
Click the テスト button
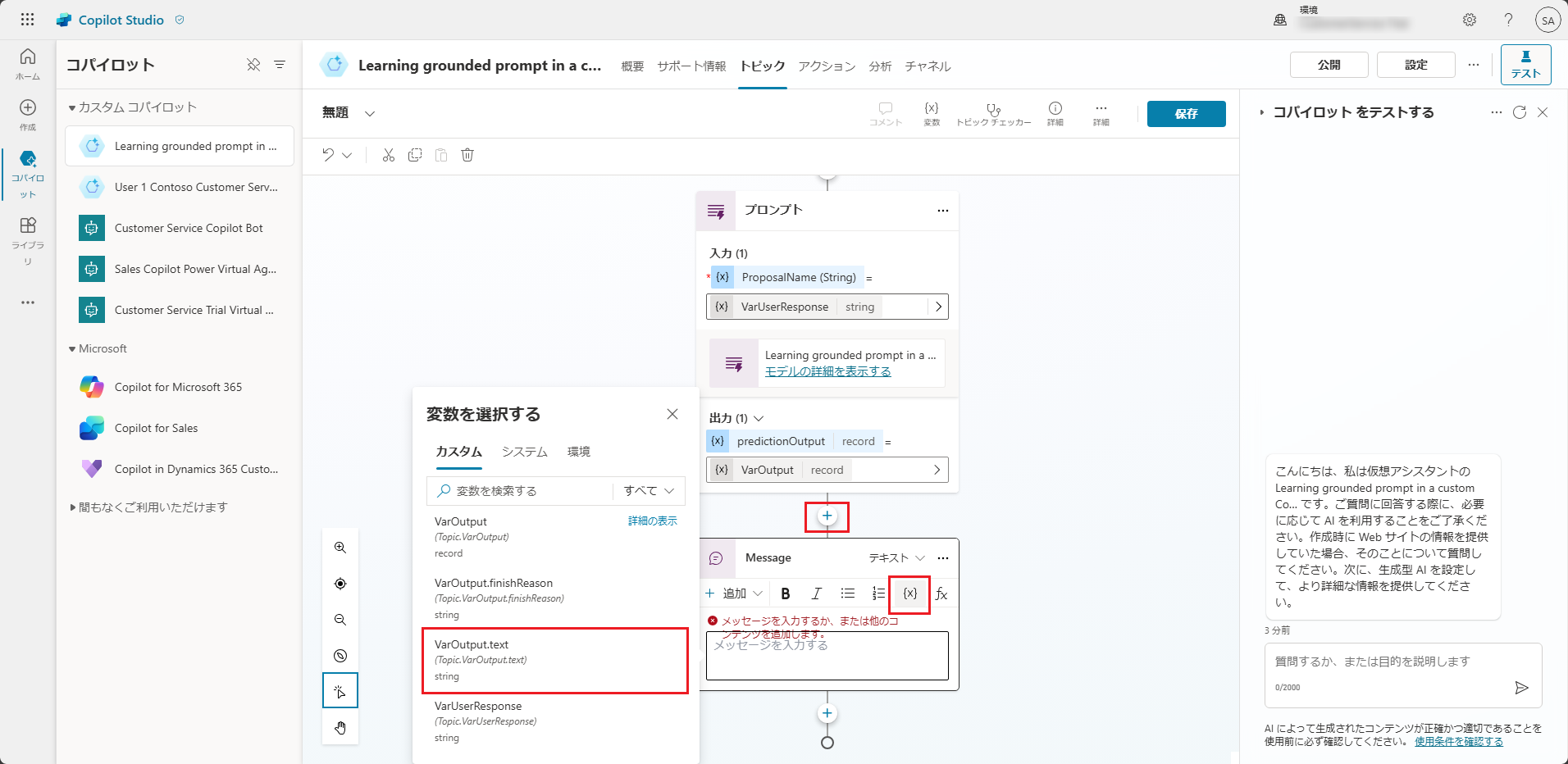(x=1526, y=65)
